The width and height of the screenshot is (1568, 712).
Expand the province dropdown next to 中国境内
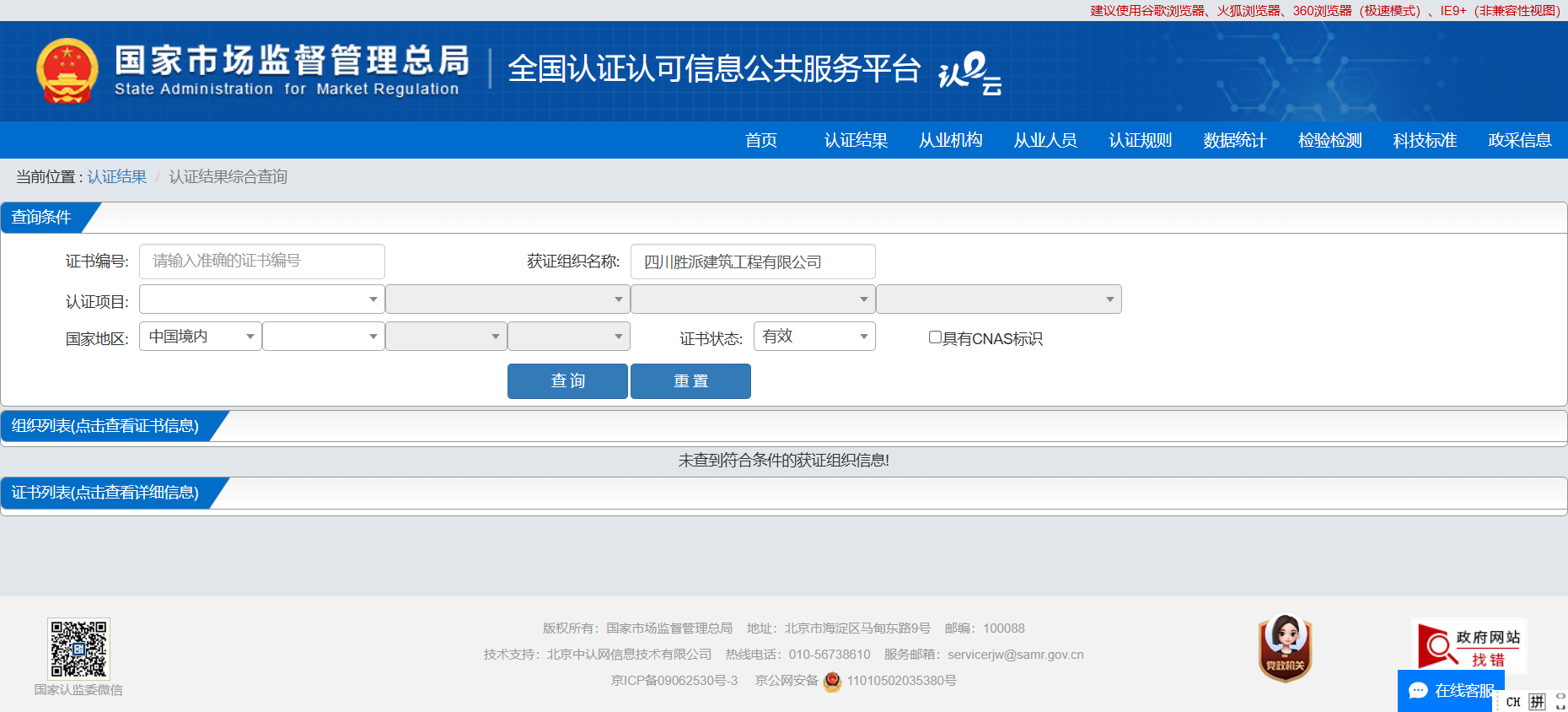tap(323, 337)
